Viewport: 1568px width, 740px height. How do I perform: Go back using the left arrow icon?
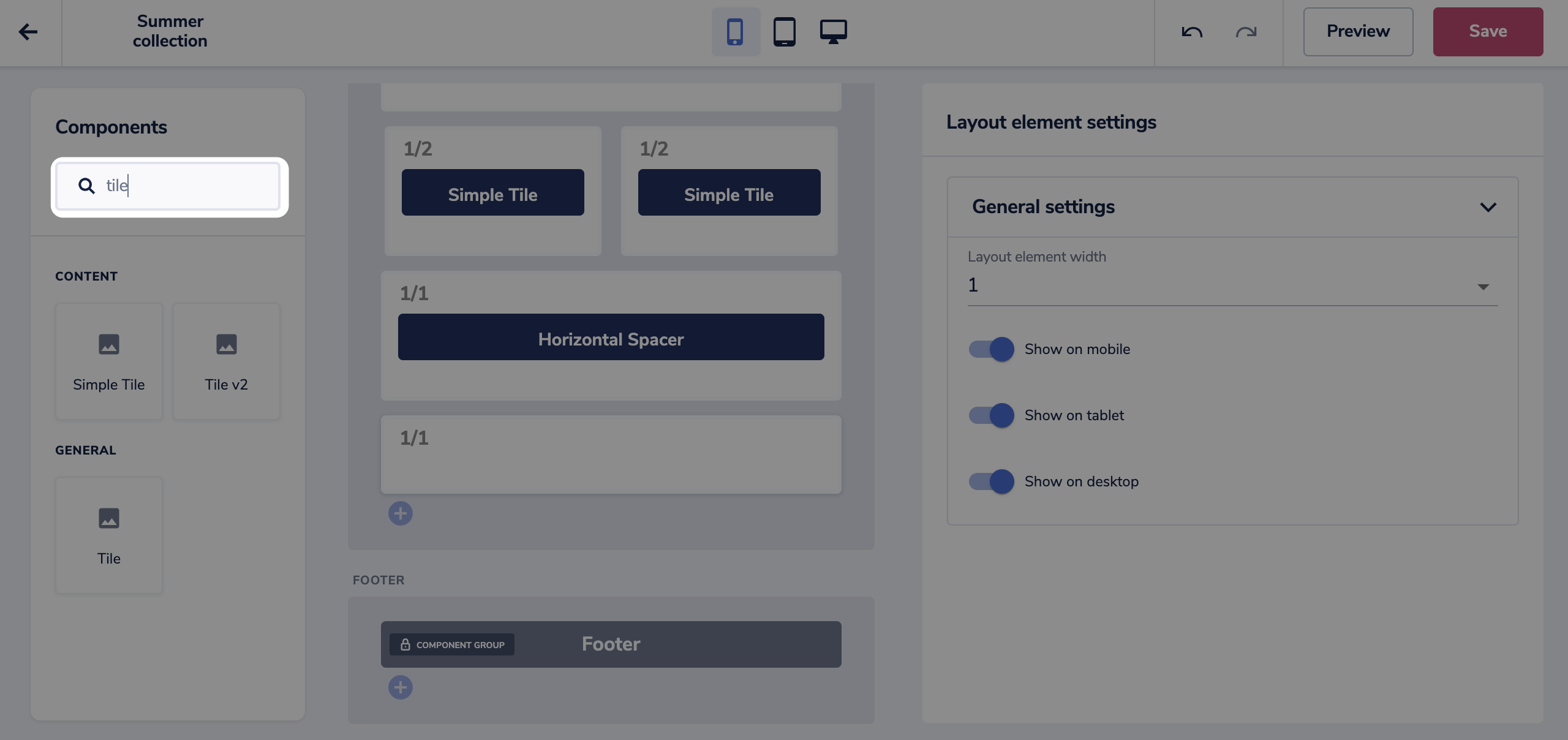28,32
